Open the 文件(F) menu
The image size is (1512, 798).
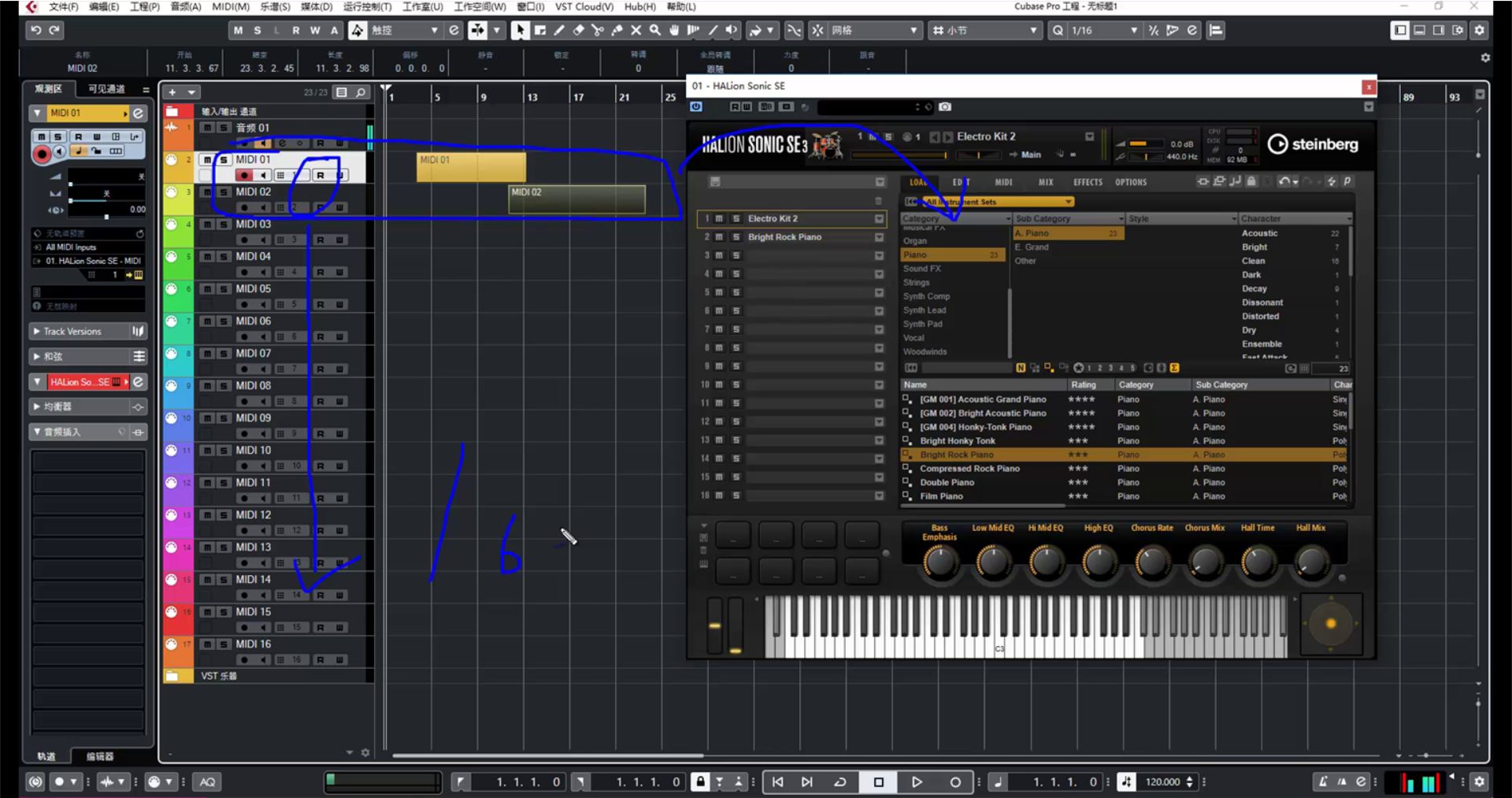coord(64,6)
